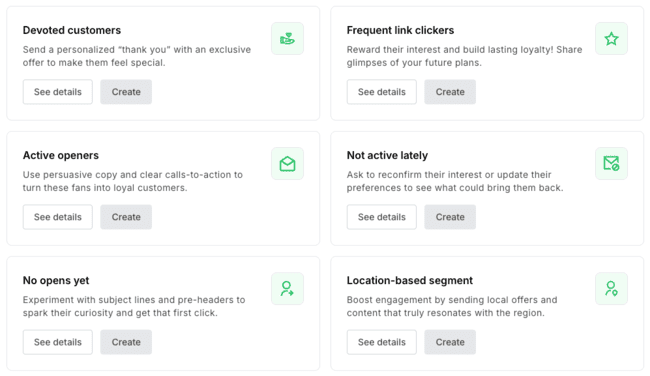Image resolution: width=650 pixels, height=376 pixels.
Task: Click the Devoted customers hand-gift icon
Action: click(x=287, y=39)
